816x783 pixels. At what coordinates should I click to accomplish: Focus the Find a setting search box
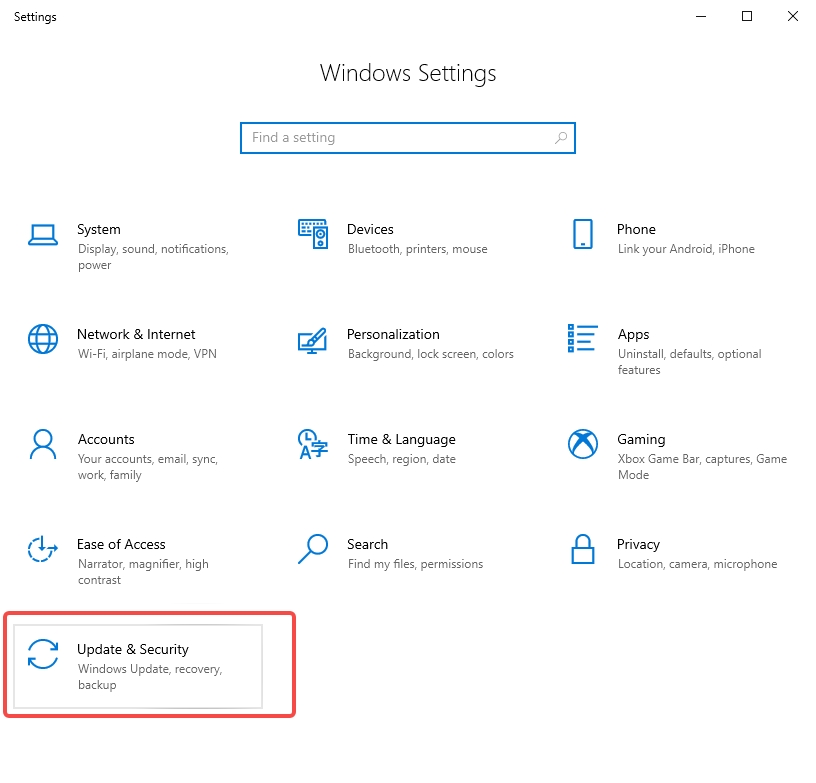point(408,138)
